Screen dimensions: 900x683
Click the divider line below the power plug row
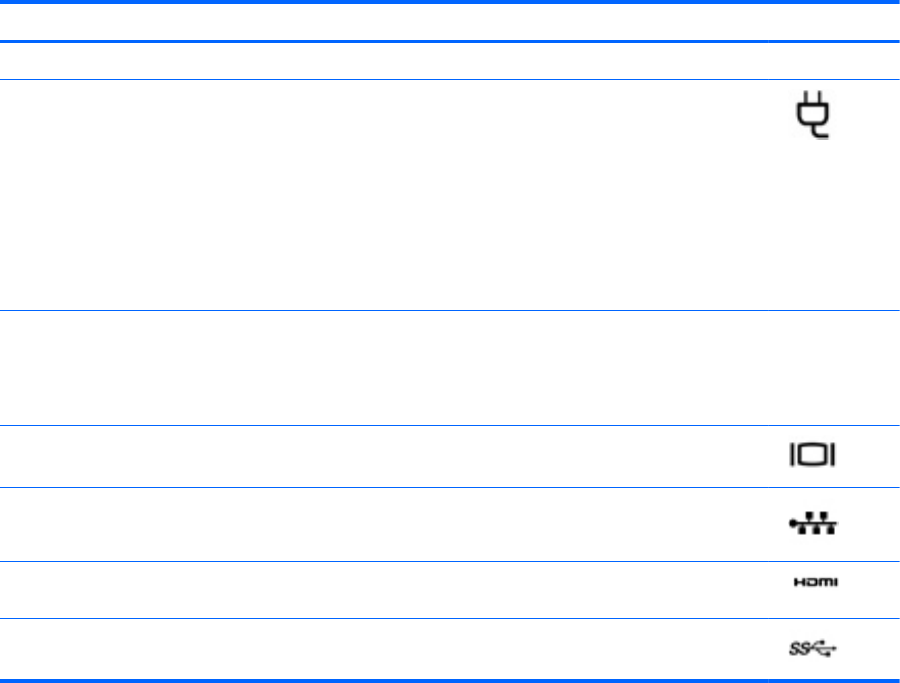450,311
